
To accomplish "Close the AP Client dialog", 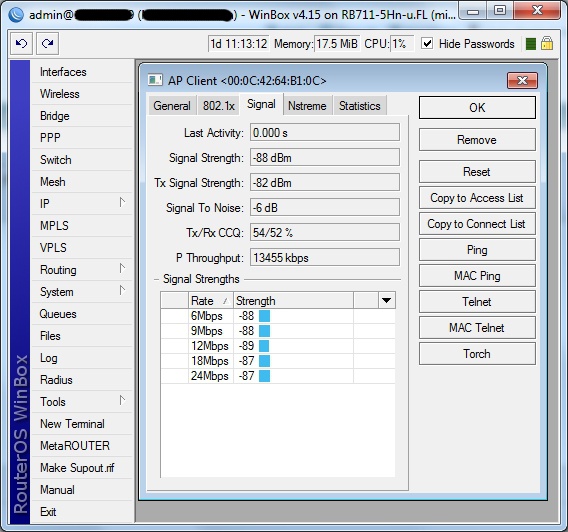I will click(x=522, y=80).
